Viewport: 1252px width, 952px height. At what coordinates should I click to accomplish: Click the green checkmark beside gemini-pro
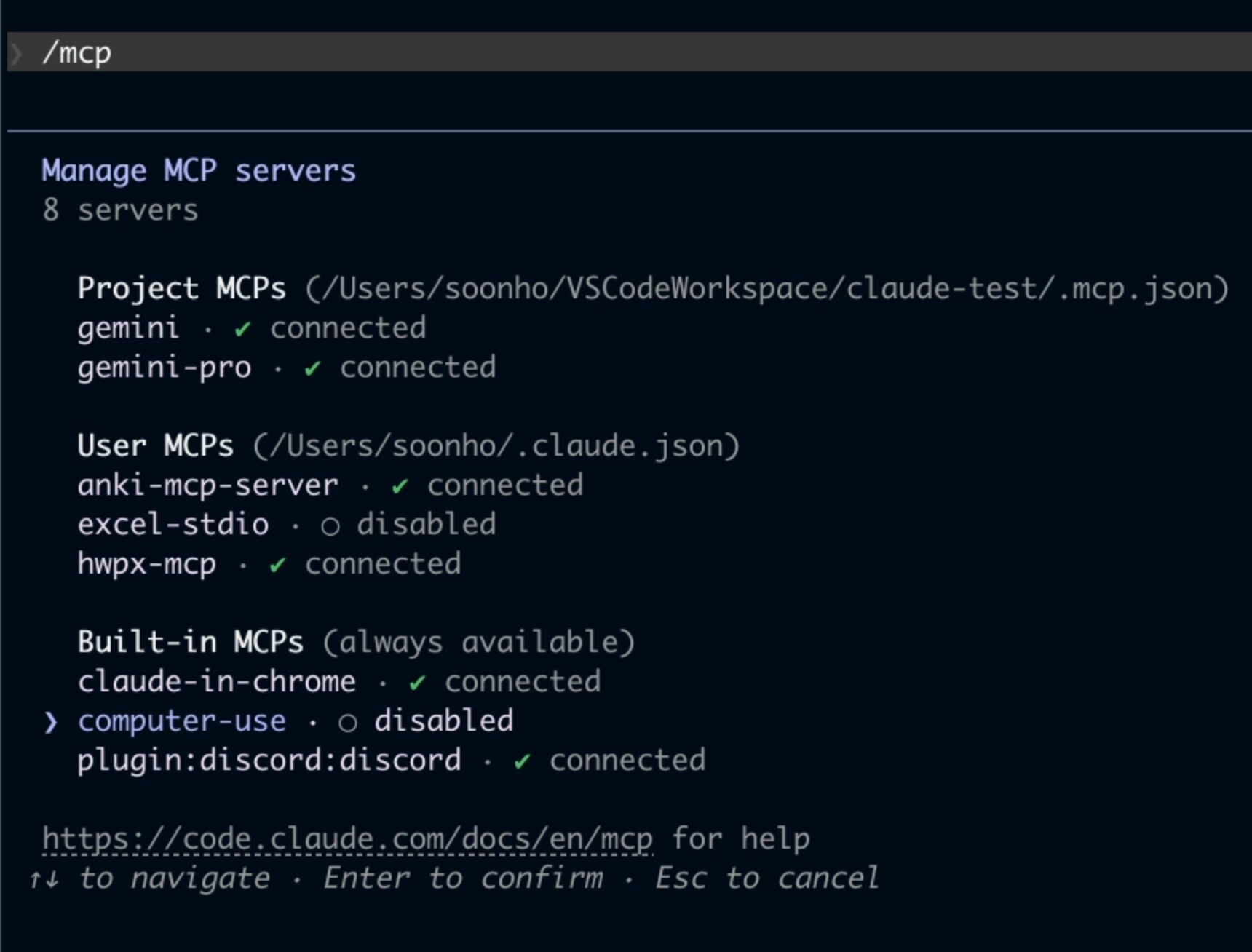312,368
